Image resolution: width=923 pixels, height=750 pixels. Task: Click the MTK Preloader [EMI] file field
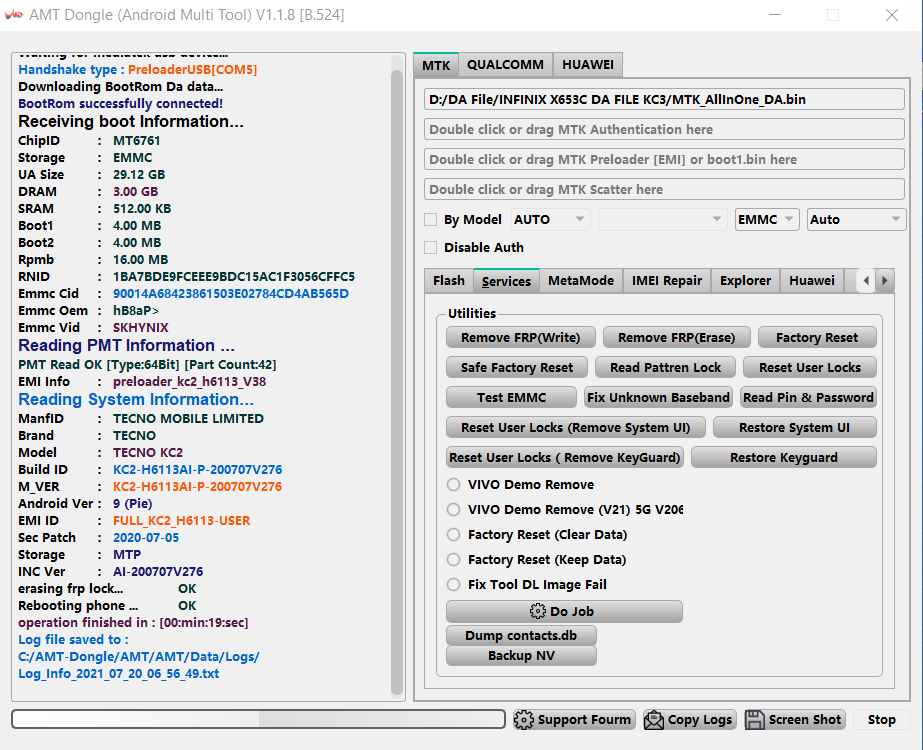pyautogui.click(x=664, y=159)
